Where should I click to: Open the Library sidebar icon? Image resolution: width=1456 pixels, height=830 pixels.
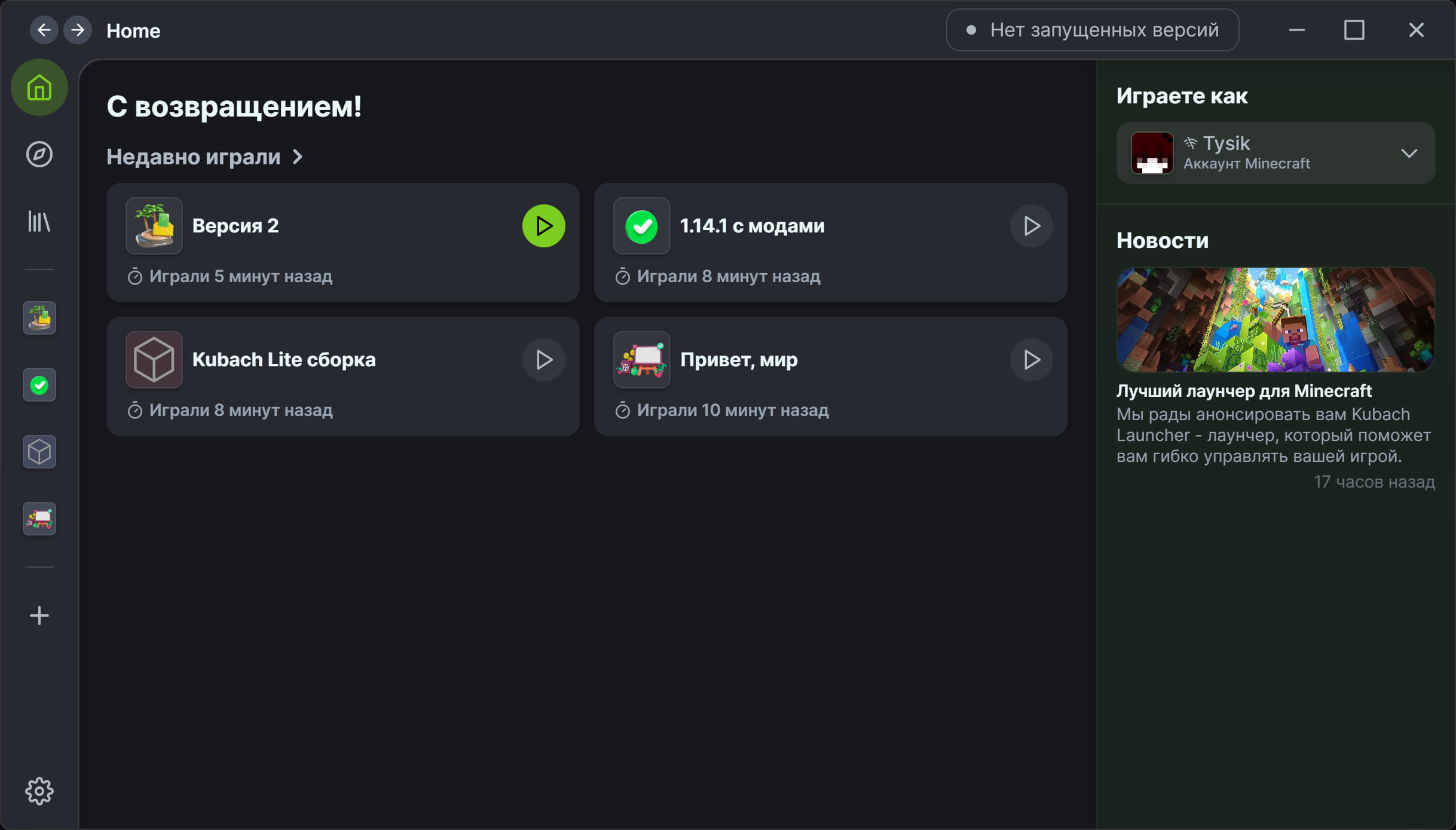pos(39,222)
